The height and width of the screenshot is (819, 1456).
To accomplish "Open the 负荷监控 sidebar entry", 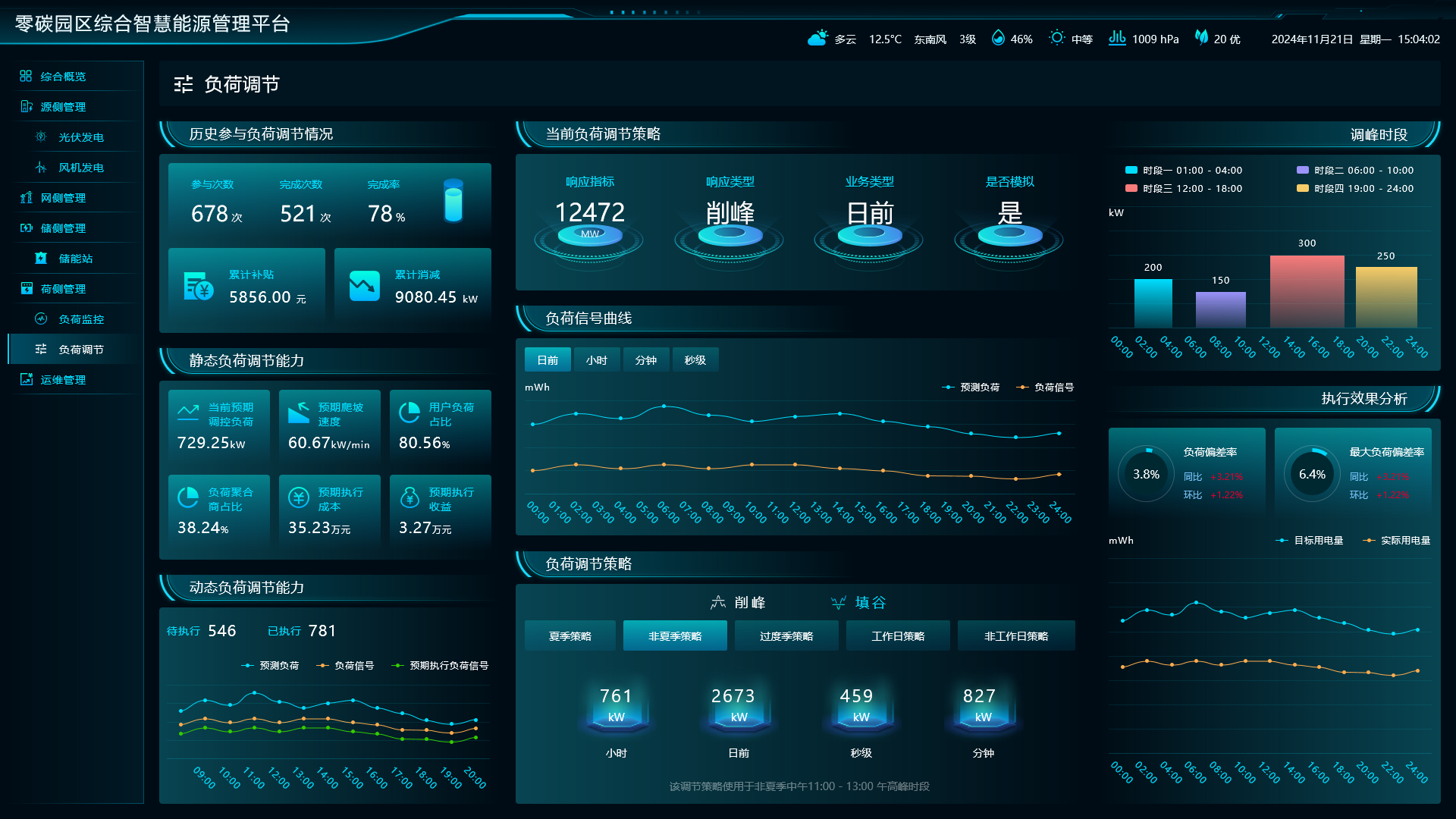I will [x=80, y=319].
